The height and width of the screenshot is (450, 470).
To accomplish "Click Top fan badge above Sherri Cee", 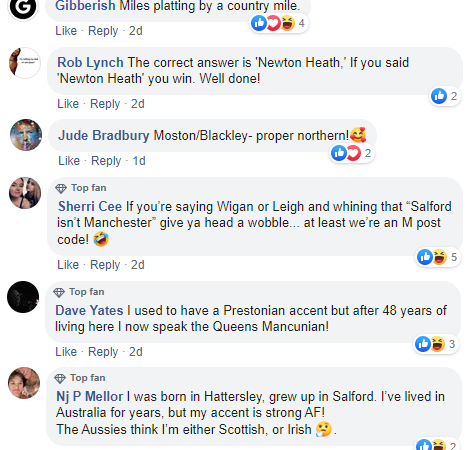I will pyautogui.click(x=81, y=188).
